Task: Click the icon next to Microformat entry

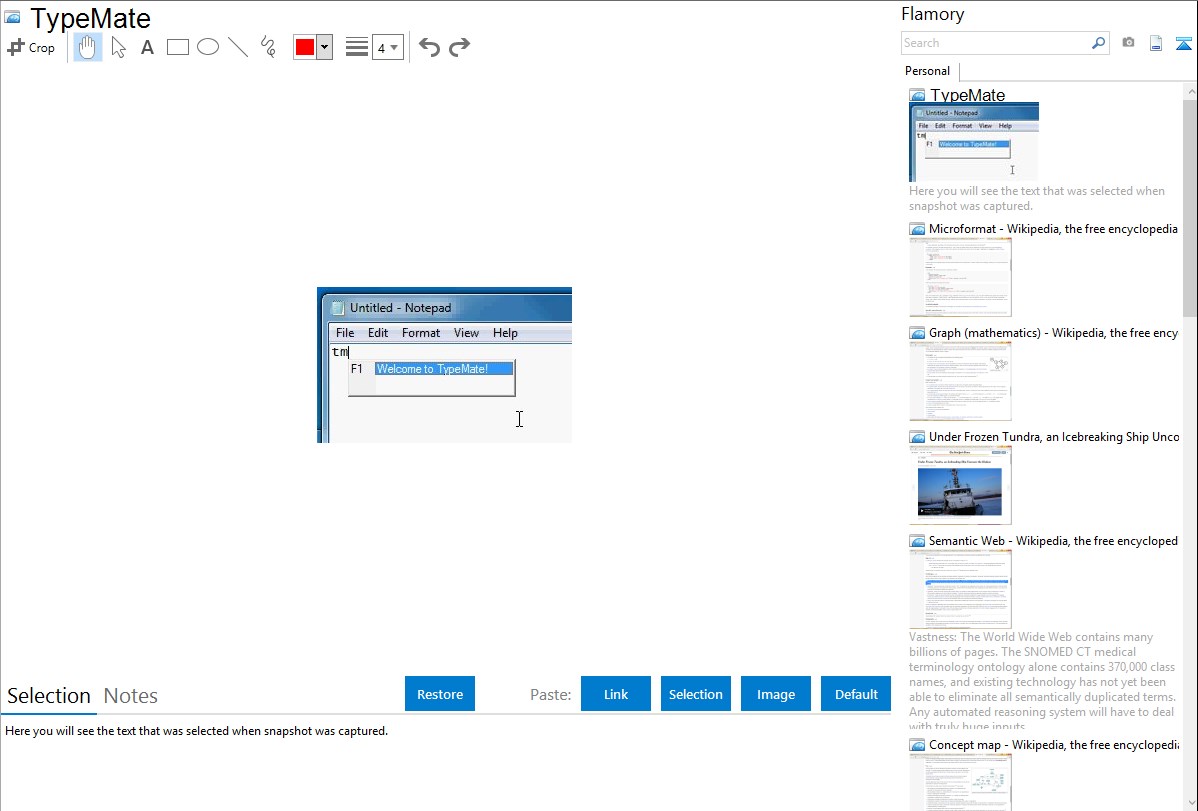Action: tap(918, 229)
